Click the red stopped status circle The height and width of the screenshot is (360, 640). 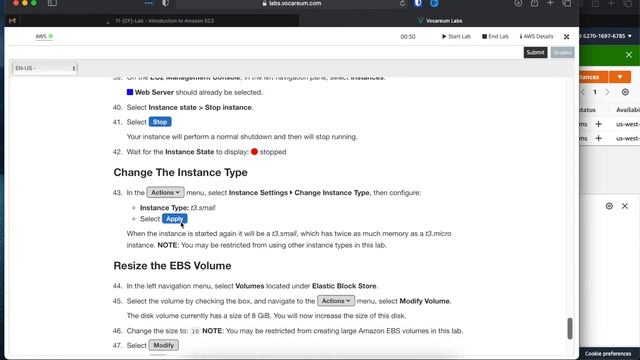coord(254,151)
